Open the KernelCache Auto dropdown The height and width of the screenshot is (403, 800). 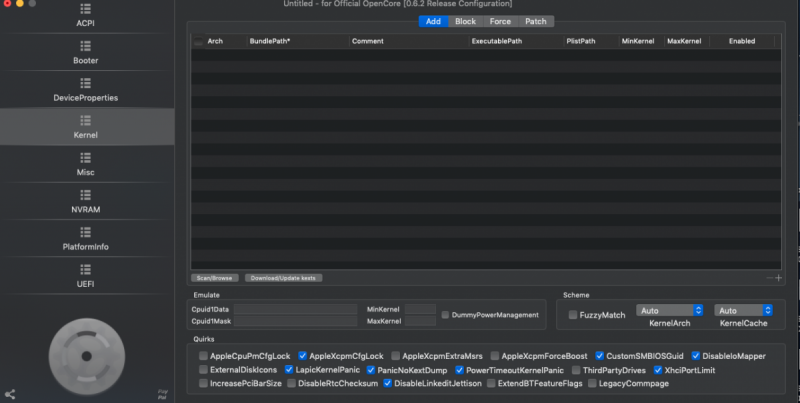tap(743, 310)
